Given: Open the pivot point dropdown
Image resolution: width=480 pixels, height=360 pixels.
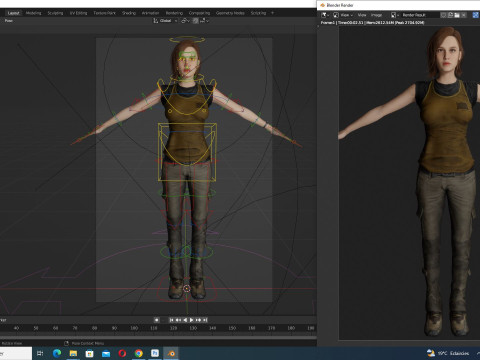Looking at the screenshot, I should coord(185,21).
